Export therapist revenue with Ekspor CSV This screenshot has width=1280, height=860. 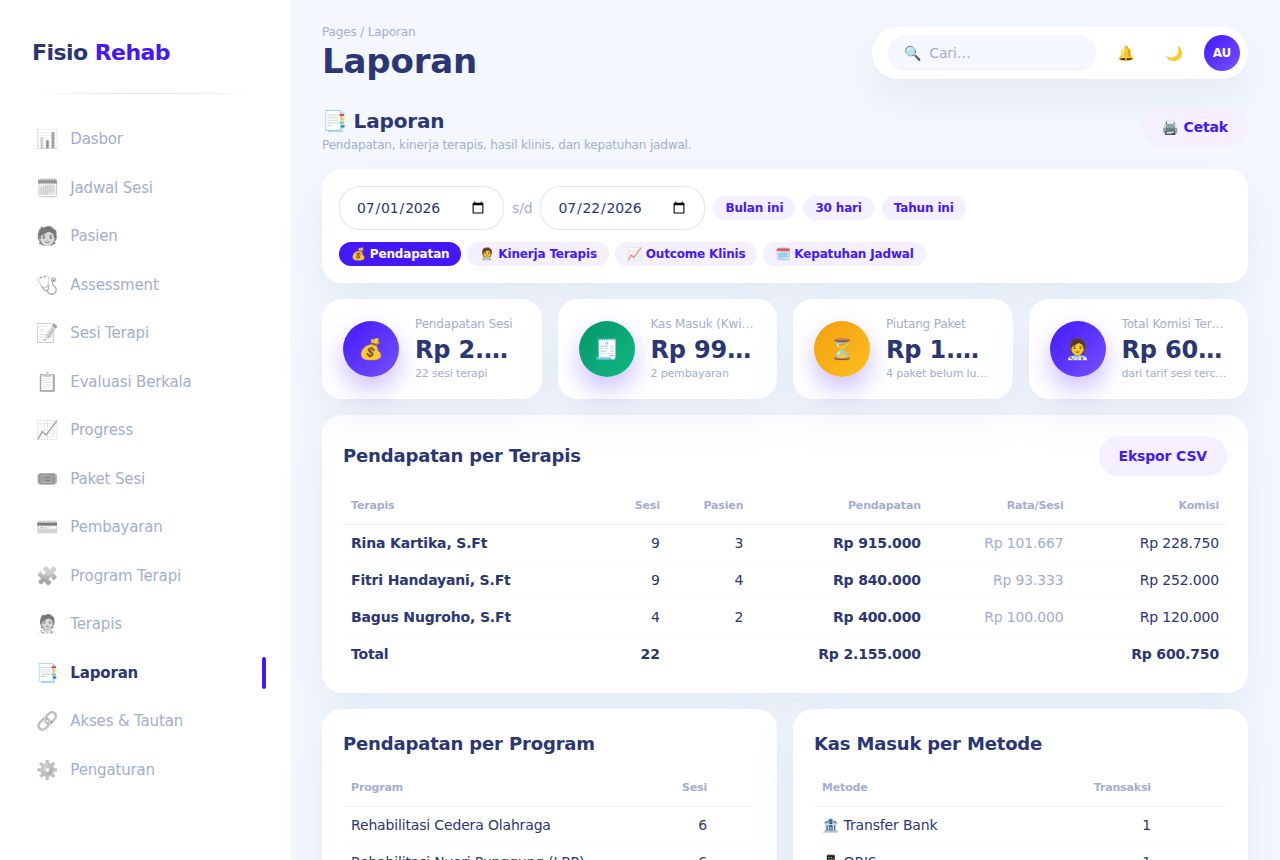[x=1163, y=456]
